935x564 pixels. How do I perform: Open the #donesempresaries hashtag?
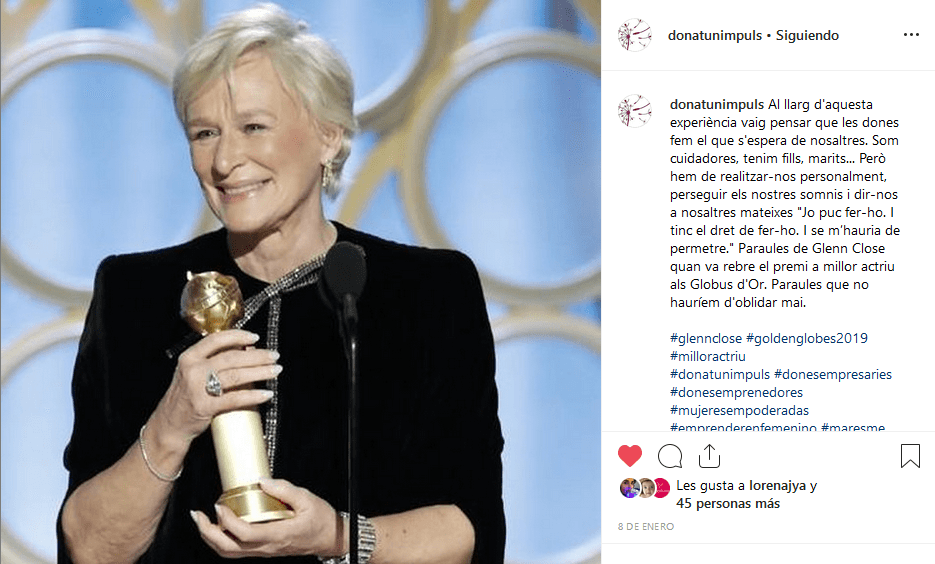click(x=833, y=374)
